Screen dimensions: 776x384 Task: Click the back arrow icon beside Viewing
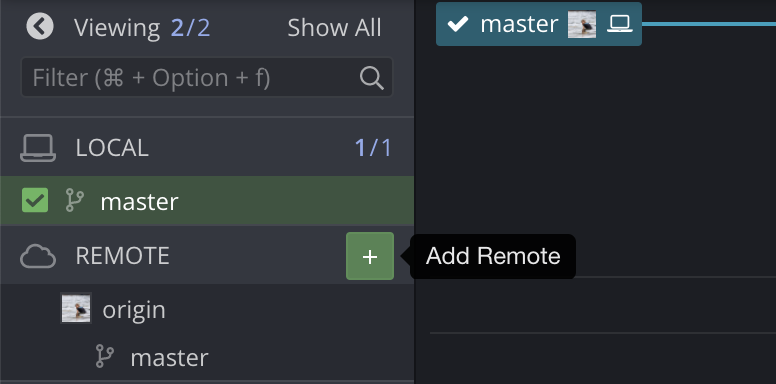click(40, 27)
